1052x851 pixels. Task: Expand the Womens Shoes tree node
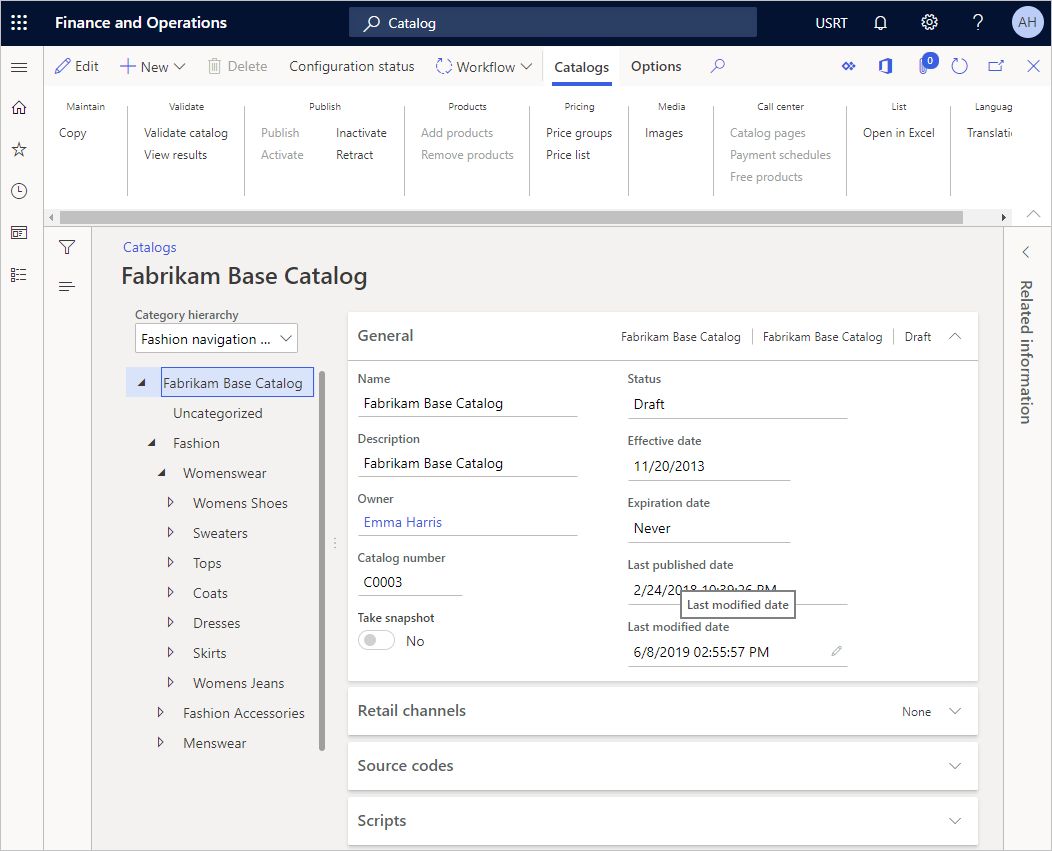pos(170,503)
